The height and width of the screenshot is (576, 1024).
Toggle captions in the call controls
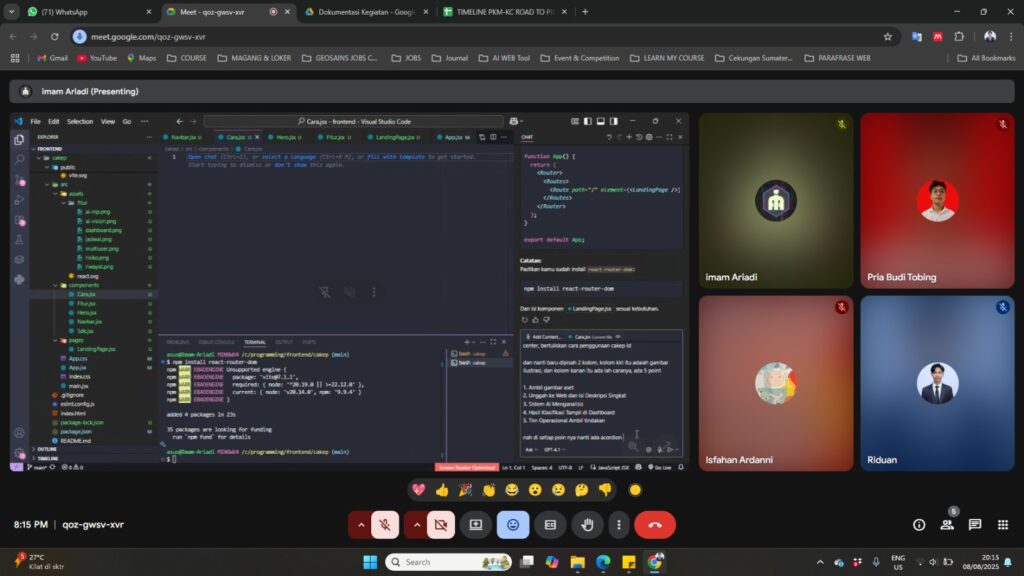tap(550, 524)
